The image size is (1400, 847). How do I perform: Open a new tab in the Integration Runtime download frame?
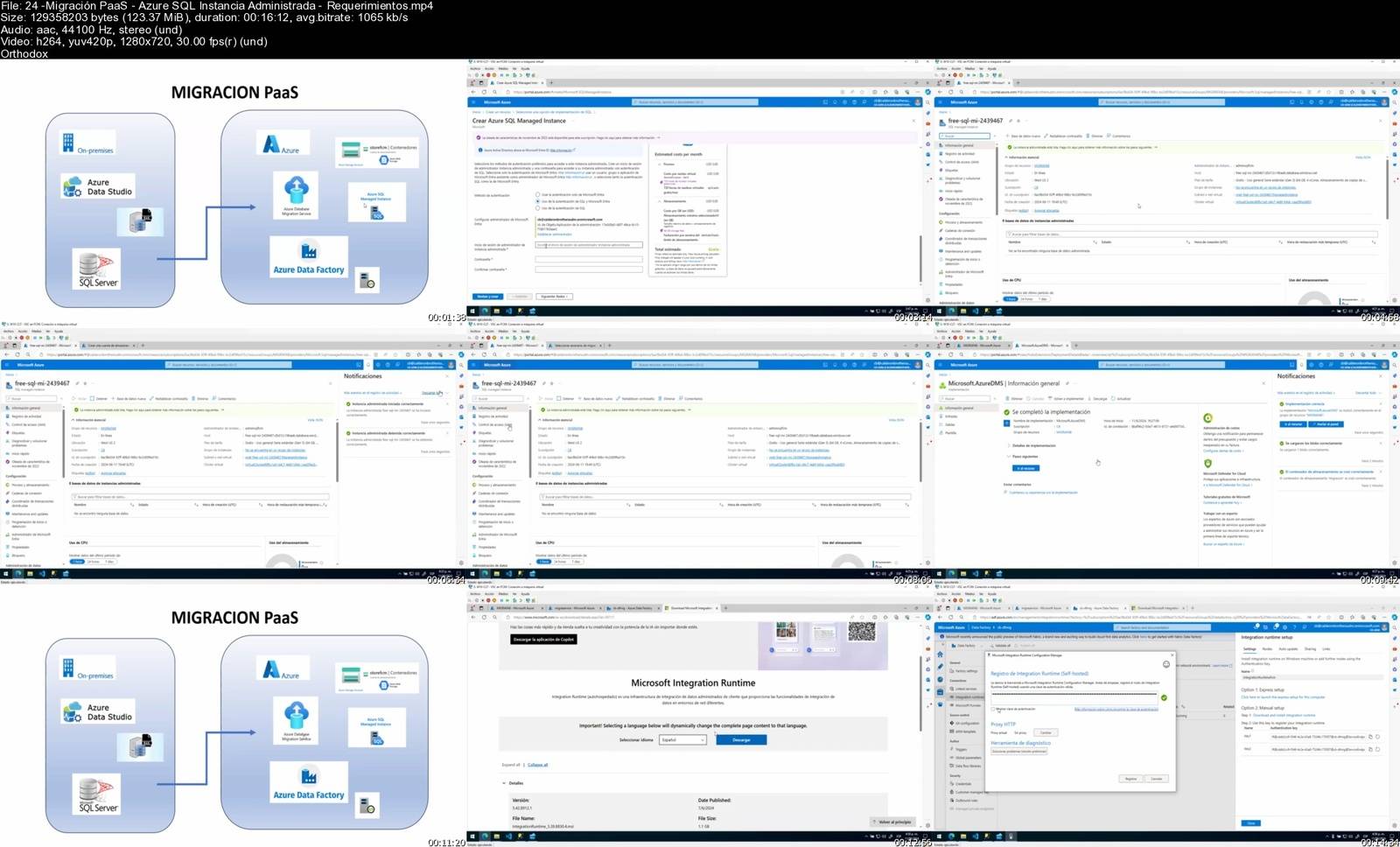coord(725,608)
